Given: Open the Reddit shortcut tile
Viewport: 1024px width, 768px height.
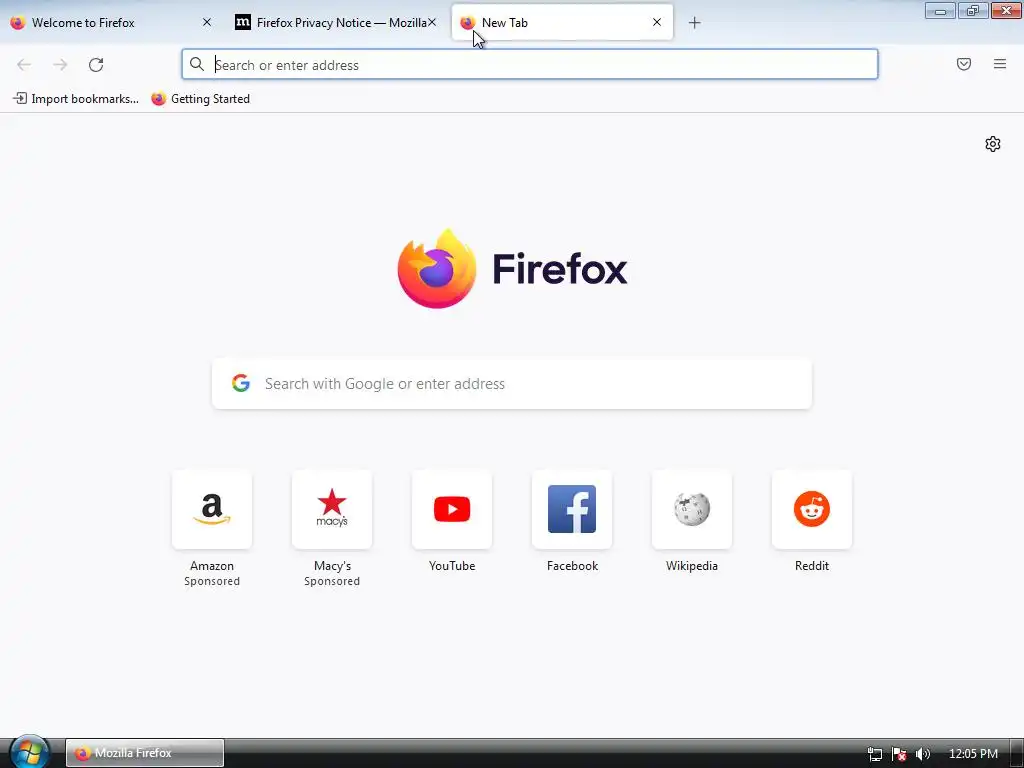Looking at the screenshot, I should point(812,509).
